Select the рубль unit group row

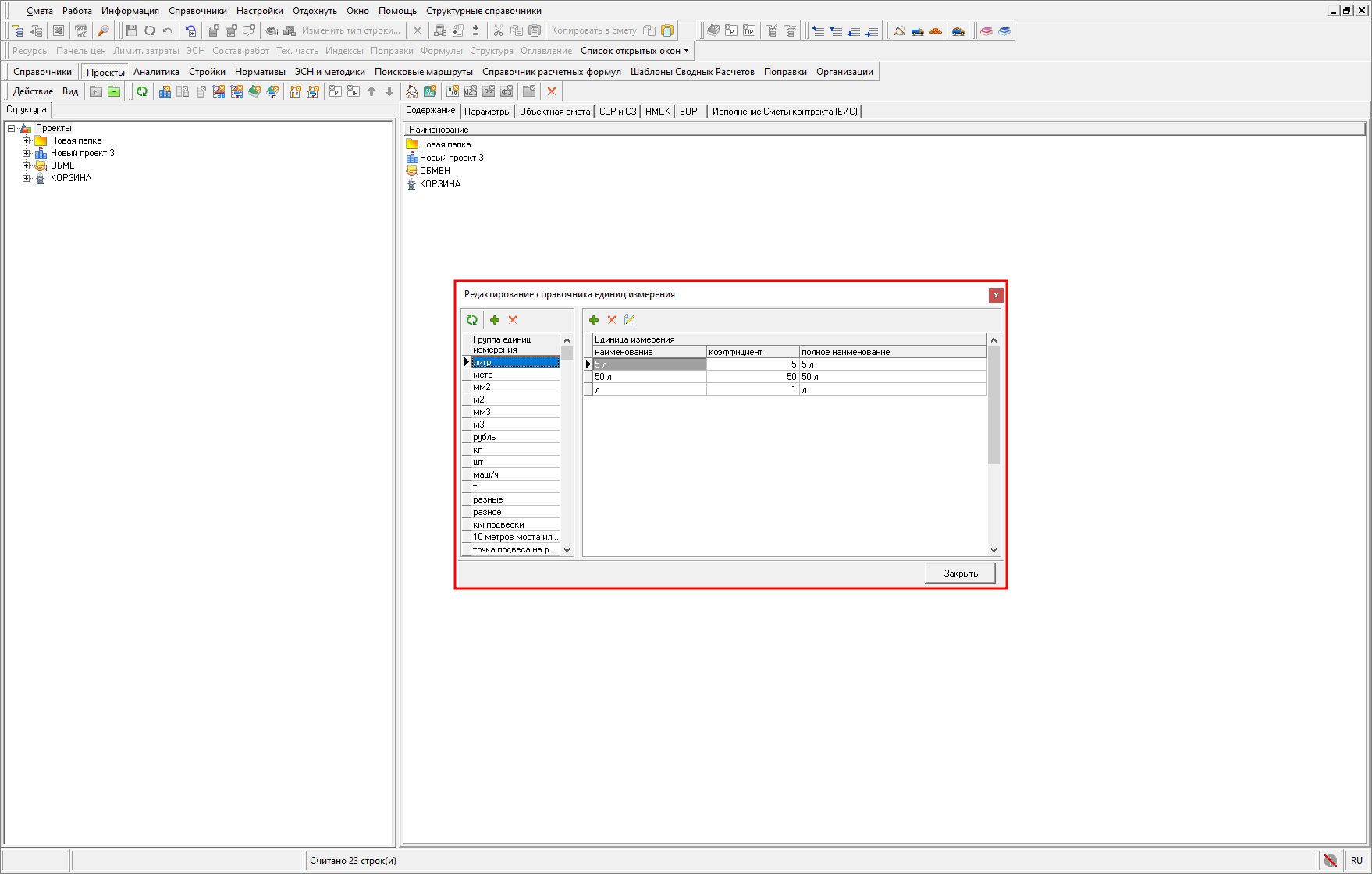[x=515, y=437]
